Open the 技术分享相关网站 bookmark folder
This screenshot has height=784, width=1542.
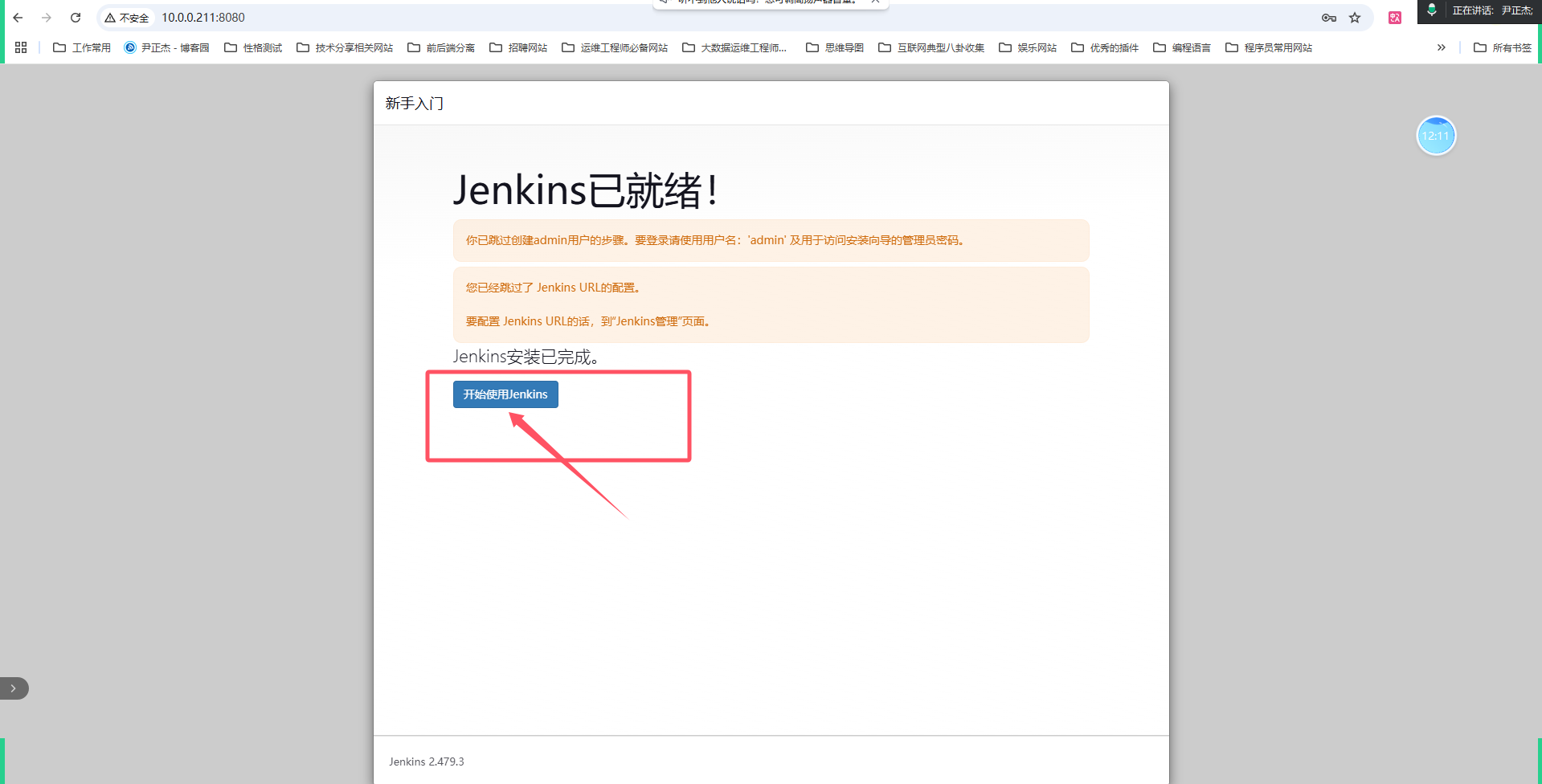345,47
